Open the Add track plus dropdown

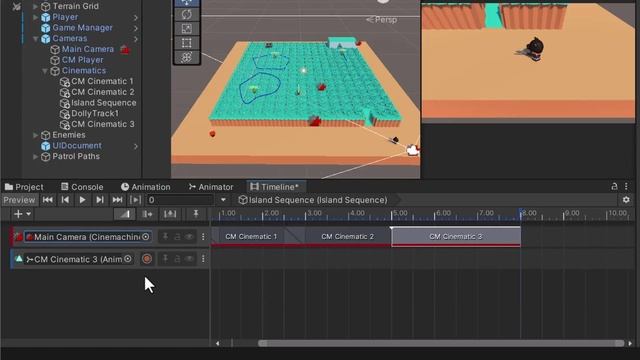22,214
